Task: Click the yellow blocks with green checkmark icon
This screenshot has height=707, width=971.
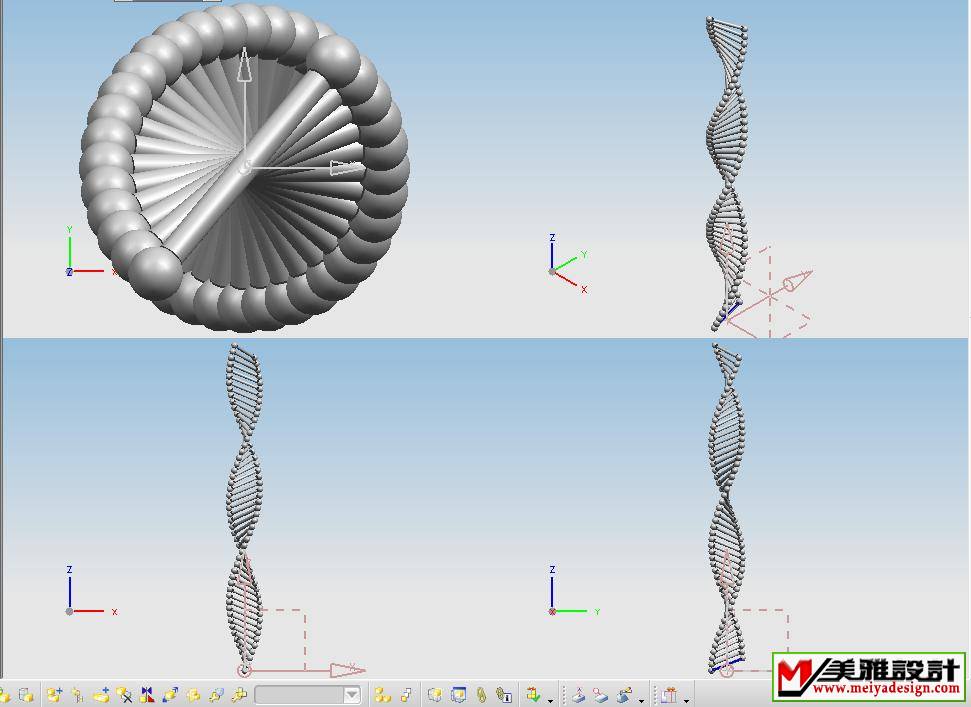Action: click(x=533, y=695)
